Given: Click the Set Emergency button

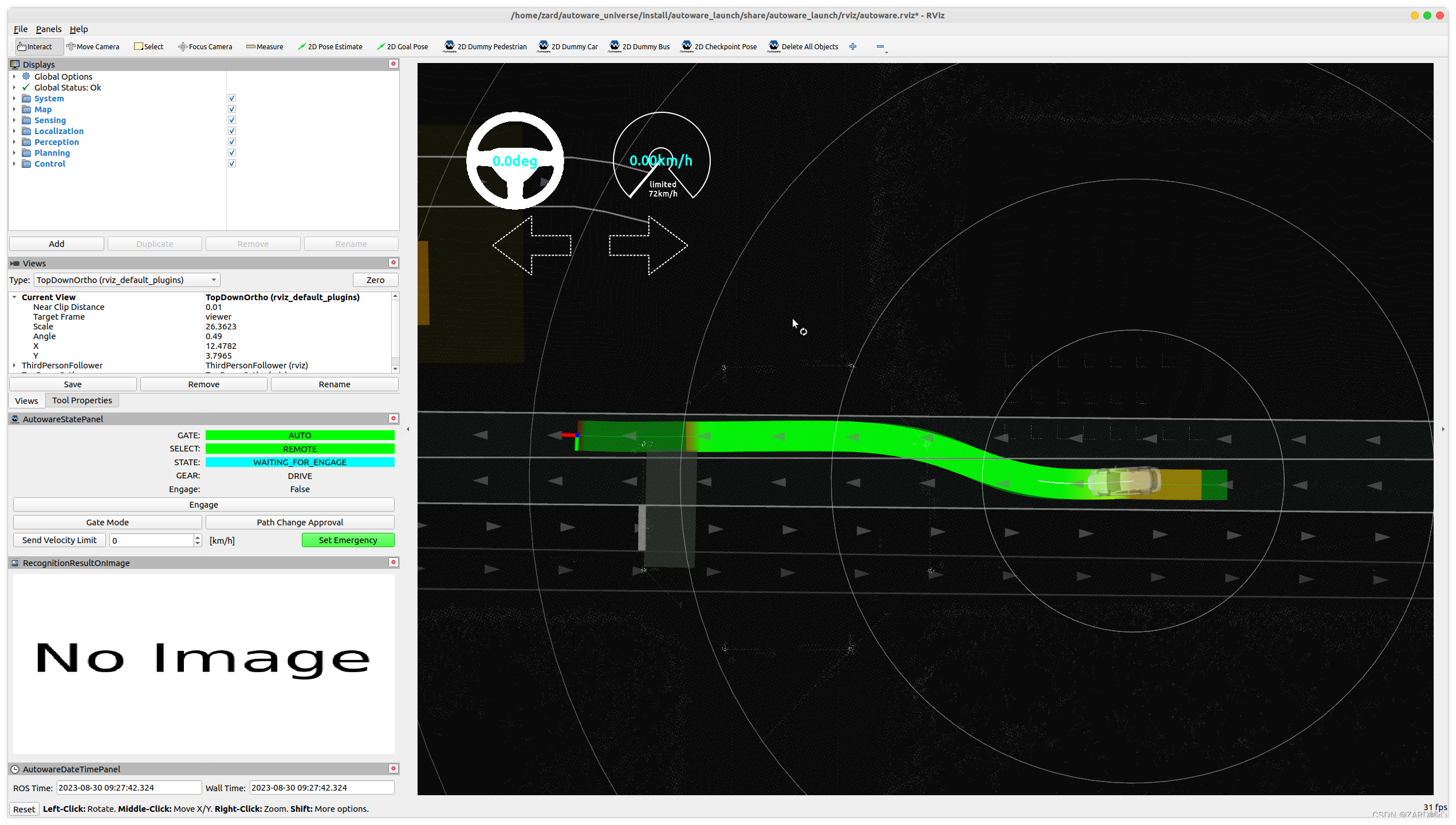Looking at the screenshot, I should [348, 540].
